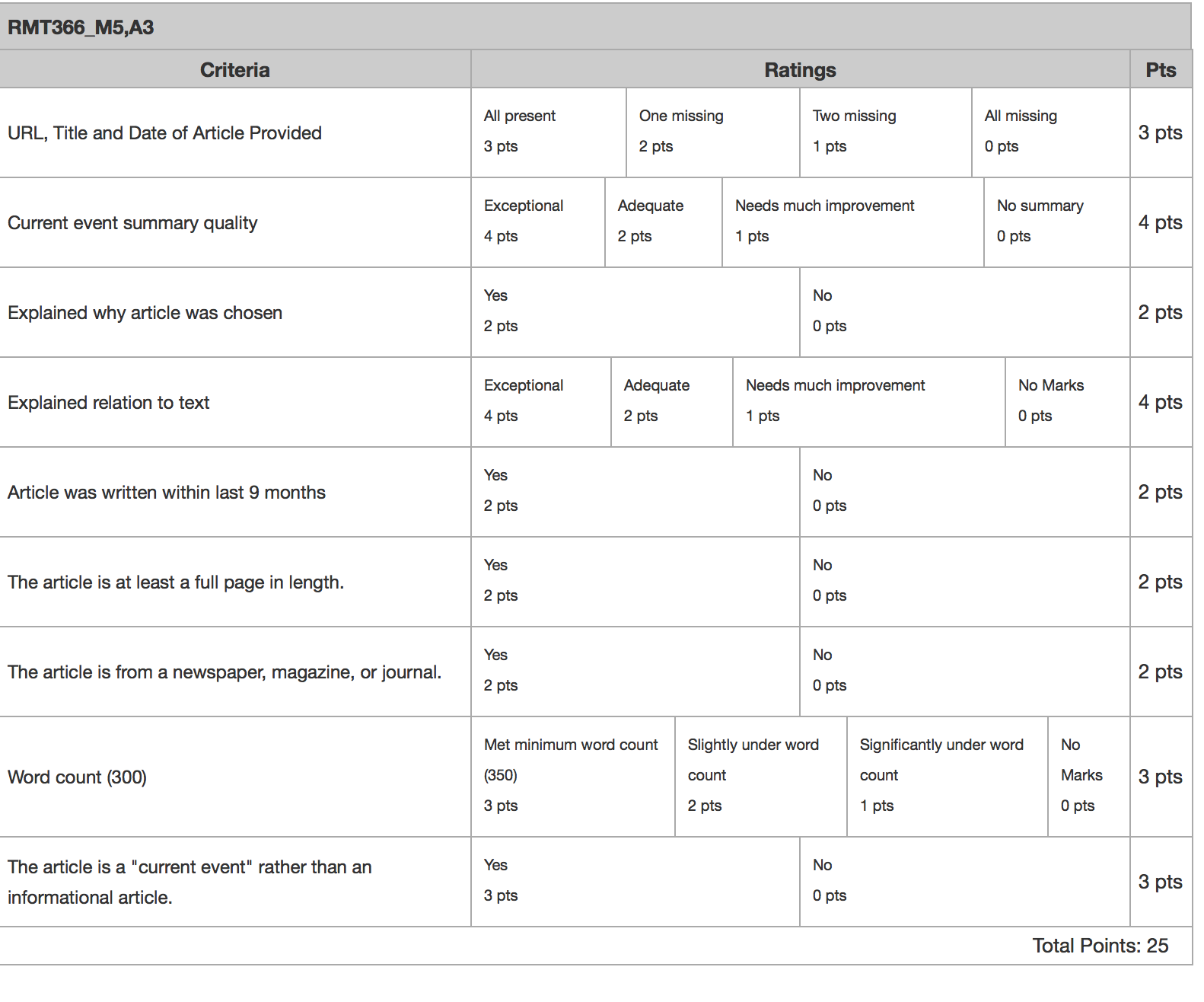Image resolution: width=1204 pixels, height=1002 pixels.
Task: Select 'All missing' 0 pts rating
Action: [1051, 132]
